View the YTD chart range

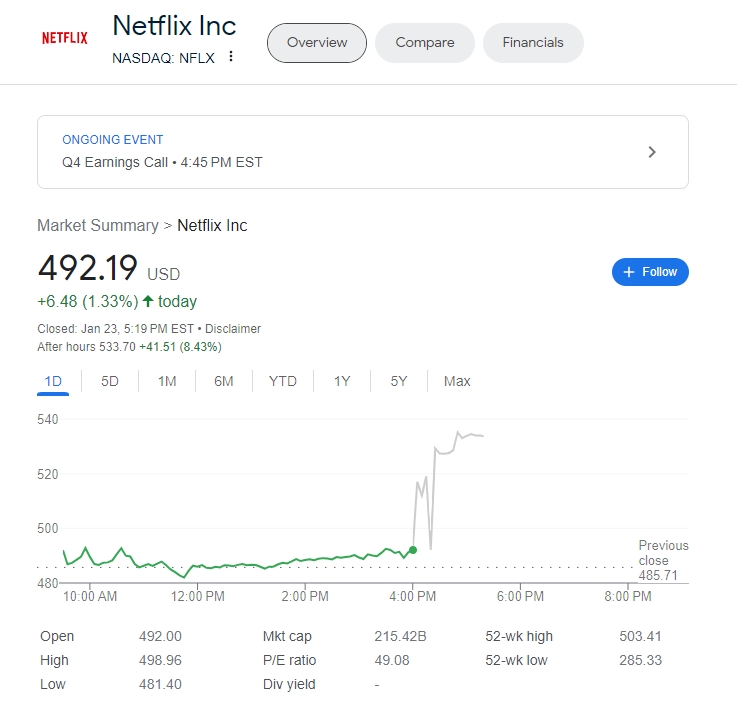[x=283, y=381]
